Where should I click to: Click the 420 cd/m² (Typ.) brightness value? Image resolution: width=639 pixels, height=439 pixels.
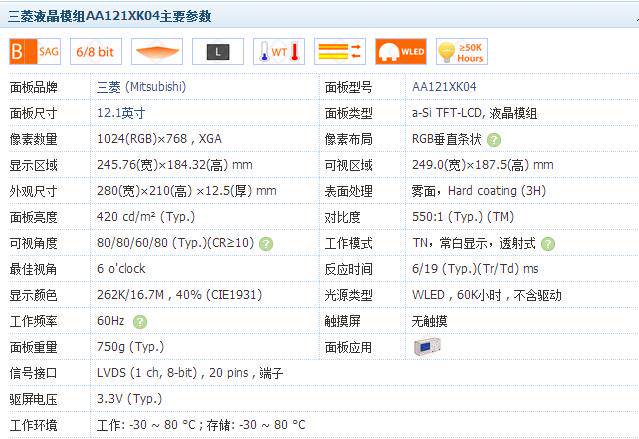coord(146,217)
